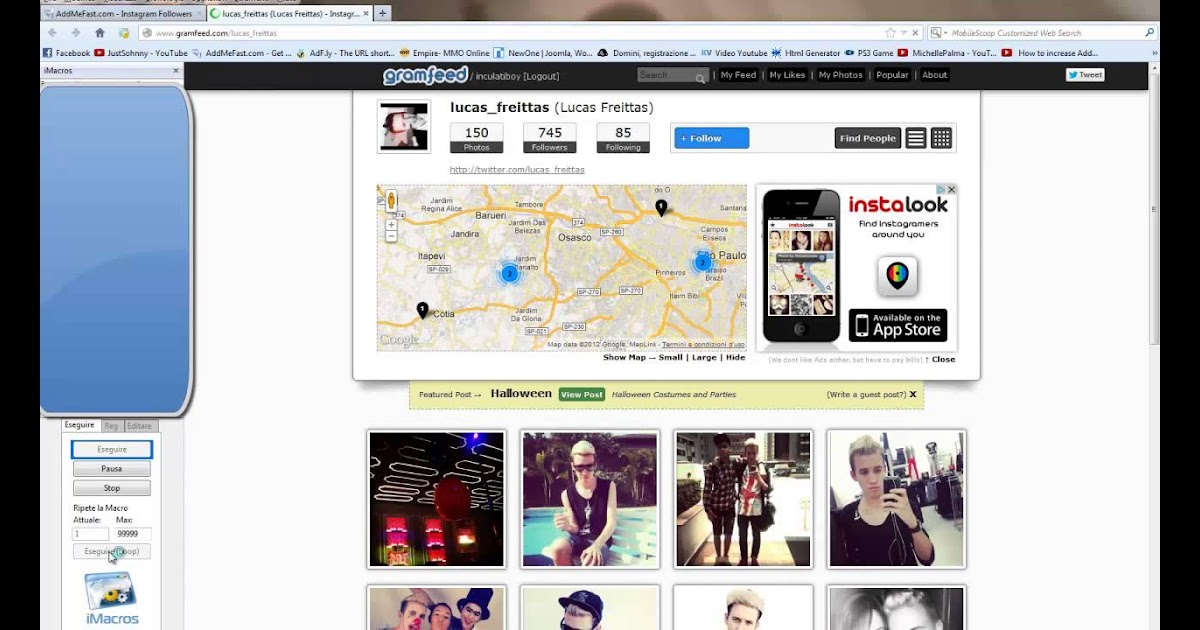Set map size to Large

click(704, 358)
